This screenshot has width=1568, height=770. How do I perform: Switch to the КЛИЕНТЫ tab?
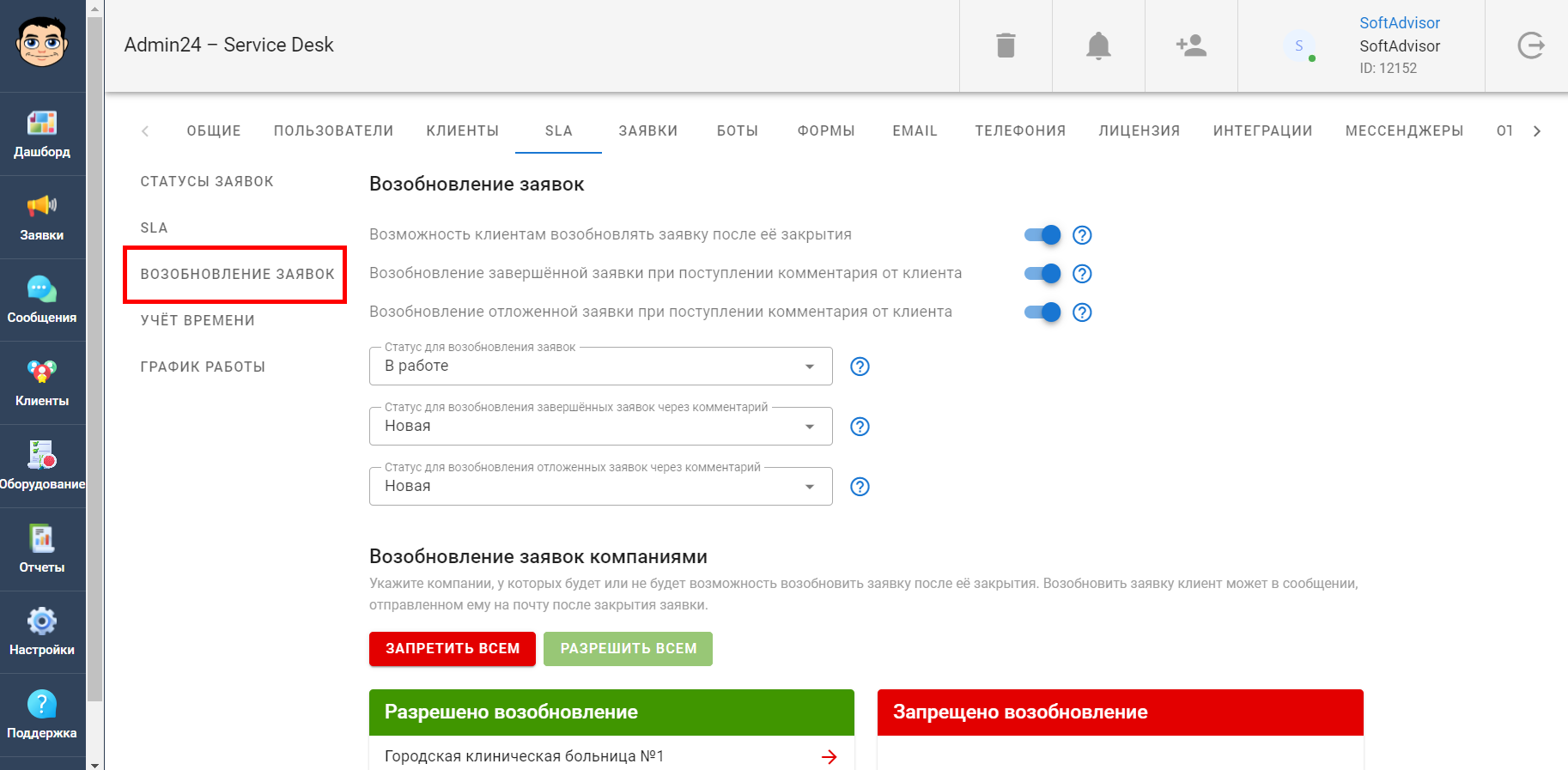click(463, 130)
